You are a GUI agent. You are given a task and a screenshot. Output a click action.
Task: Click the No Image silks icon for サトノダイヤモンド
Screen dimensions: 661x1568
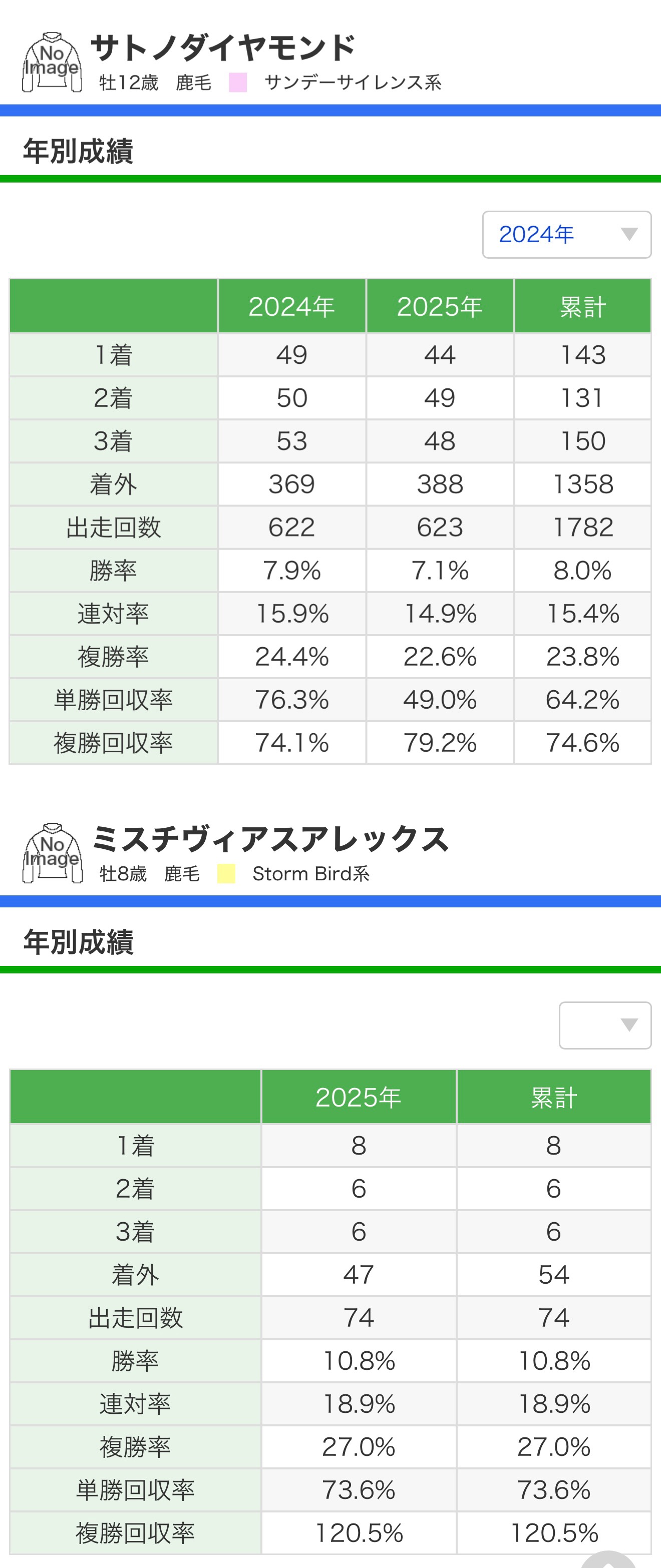(52, 63)
